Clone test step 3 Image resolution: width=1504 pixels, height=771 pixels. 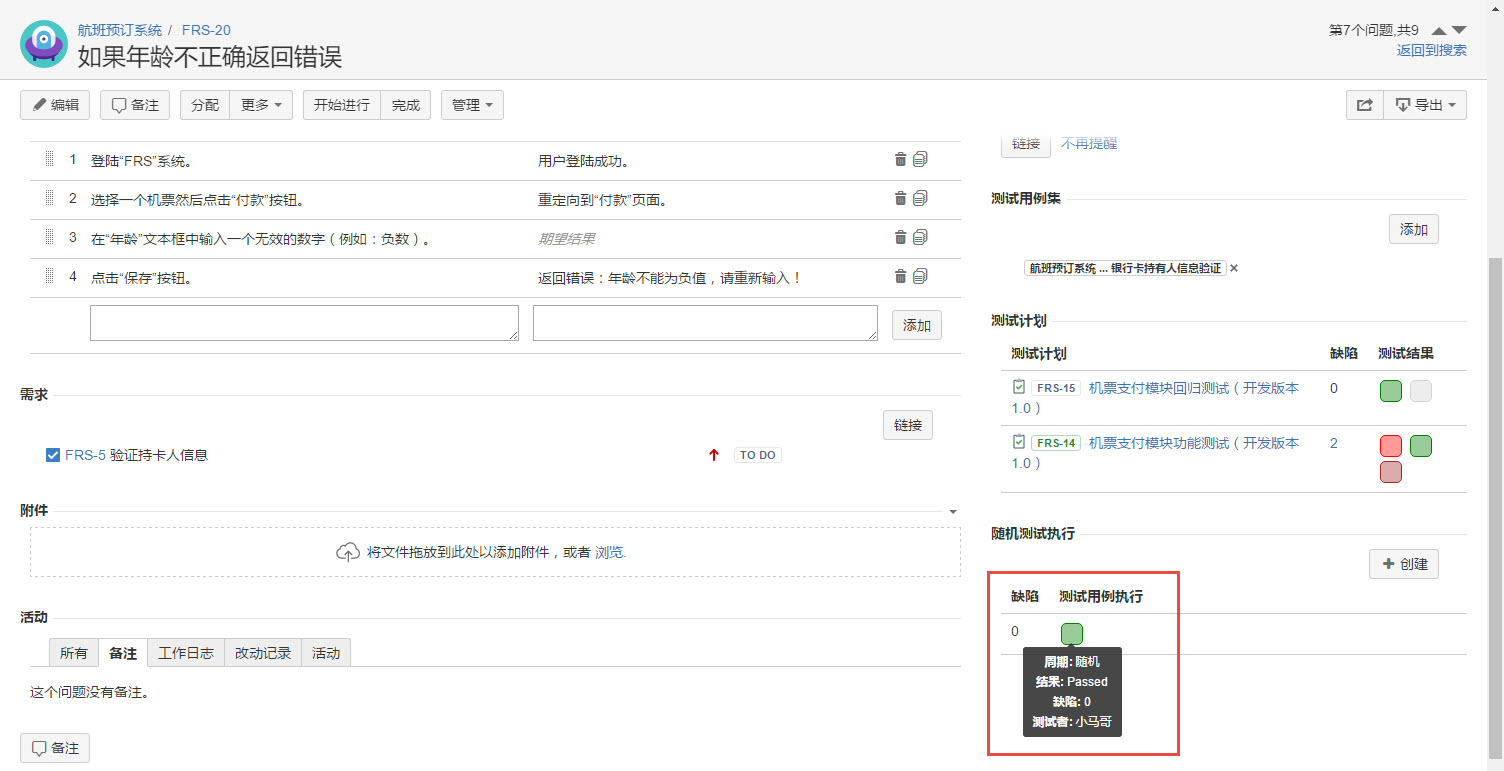tap(920, 237)
